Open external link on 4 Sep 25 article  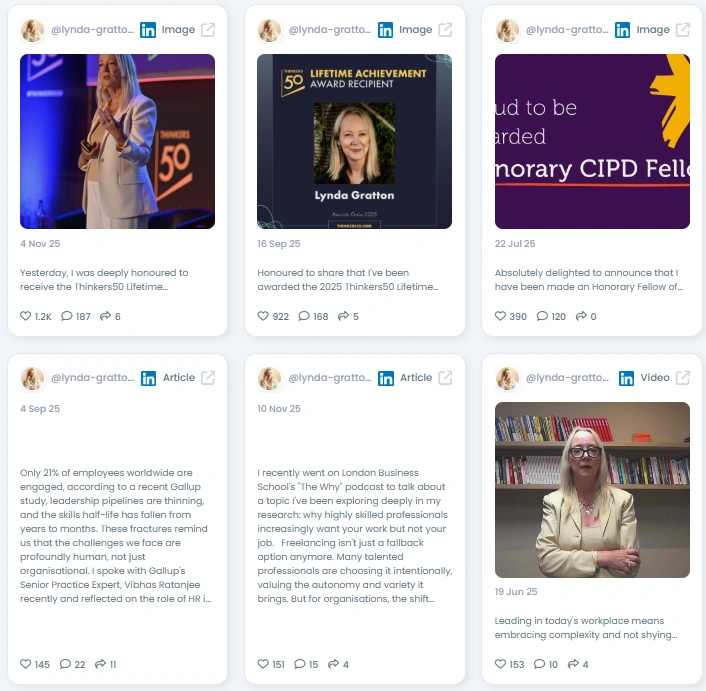point(208,378)
